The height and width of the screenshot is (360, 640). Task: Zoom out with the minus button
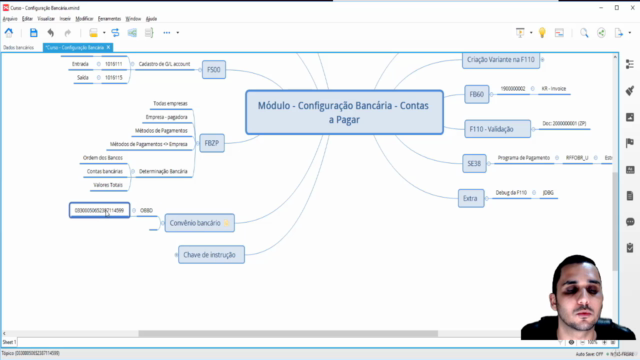point(582,342)
